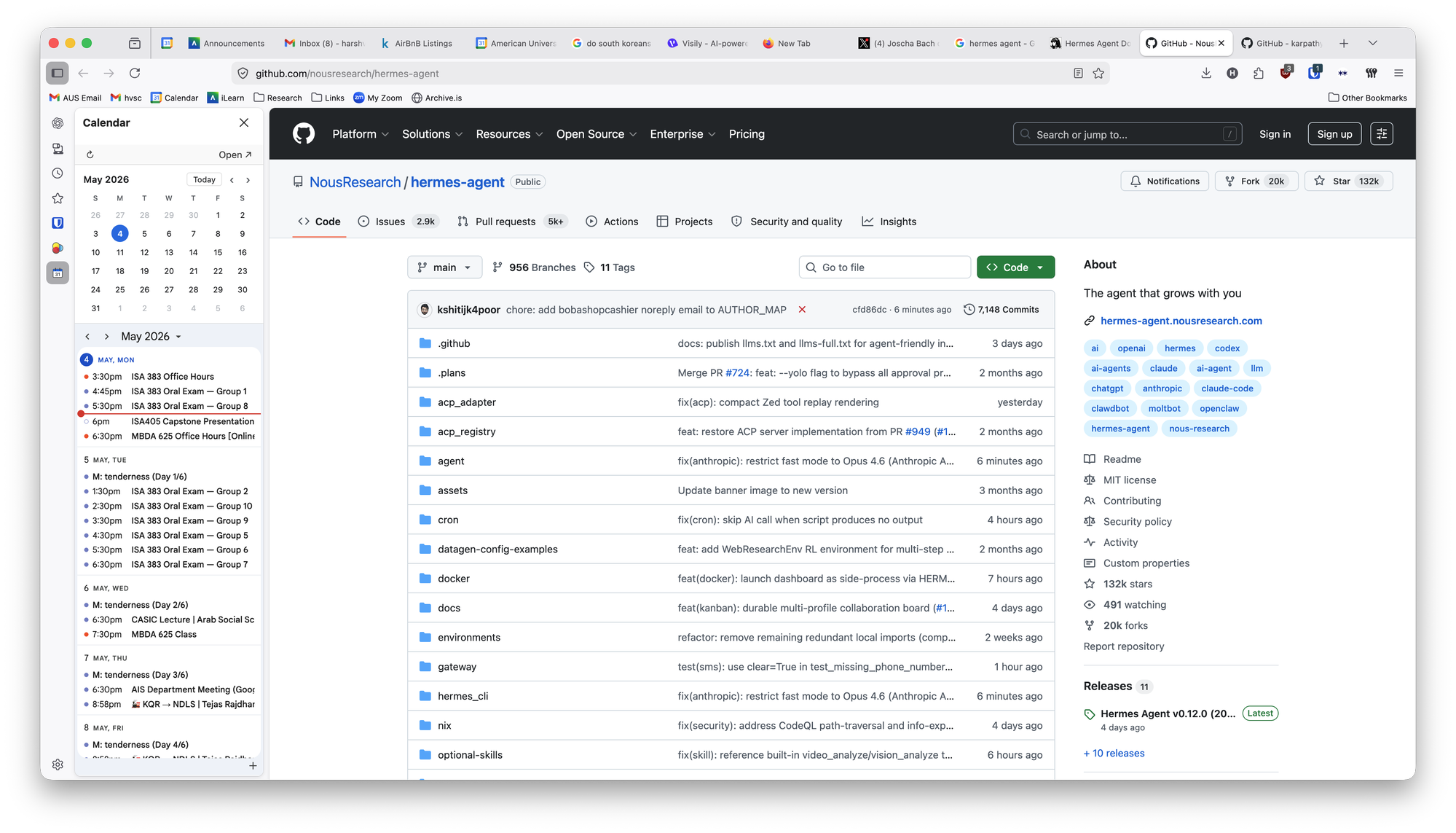Open the + 10 releases link
This screenshot has height=833, width=1456.
click(1114, 753)
